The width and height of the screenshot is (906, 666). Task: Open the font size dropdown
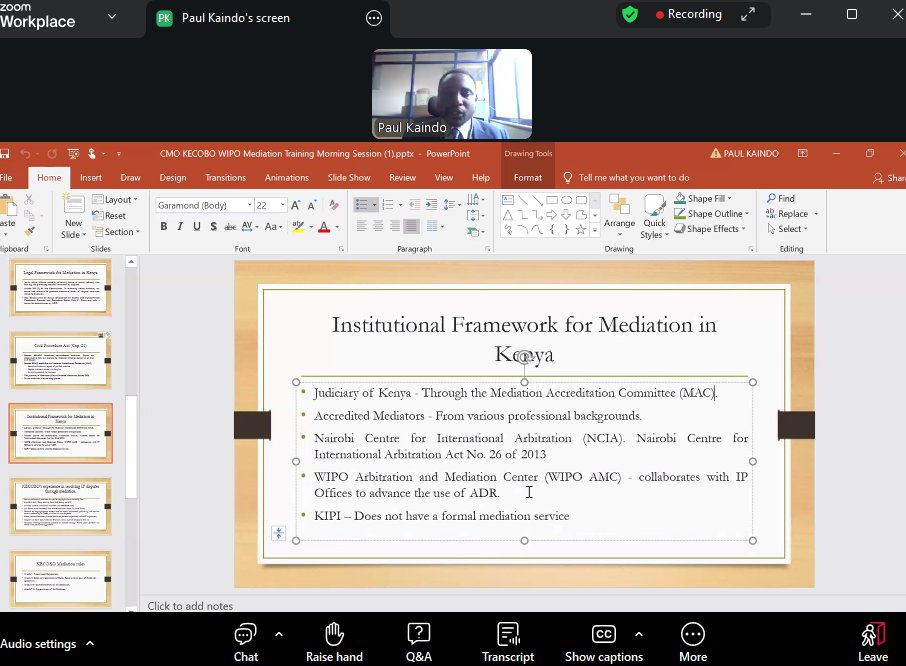pos(283,205)
